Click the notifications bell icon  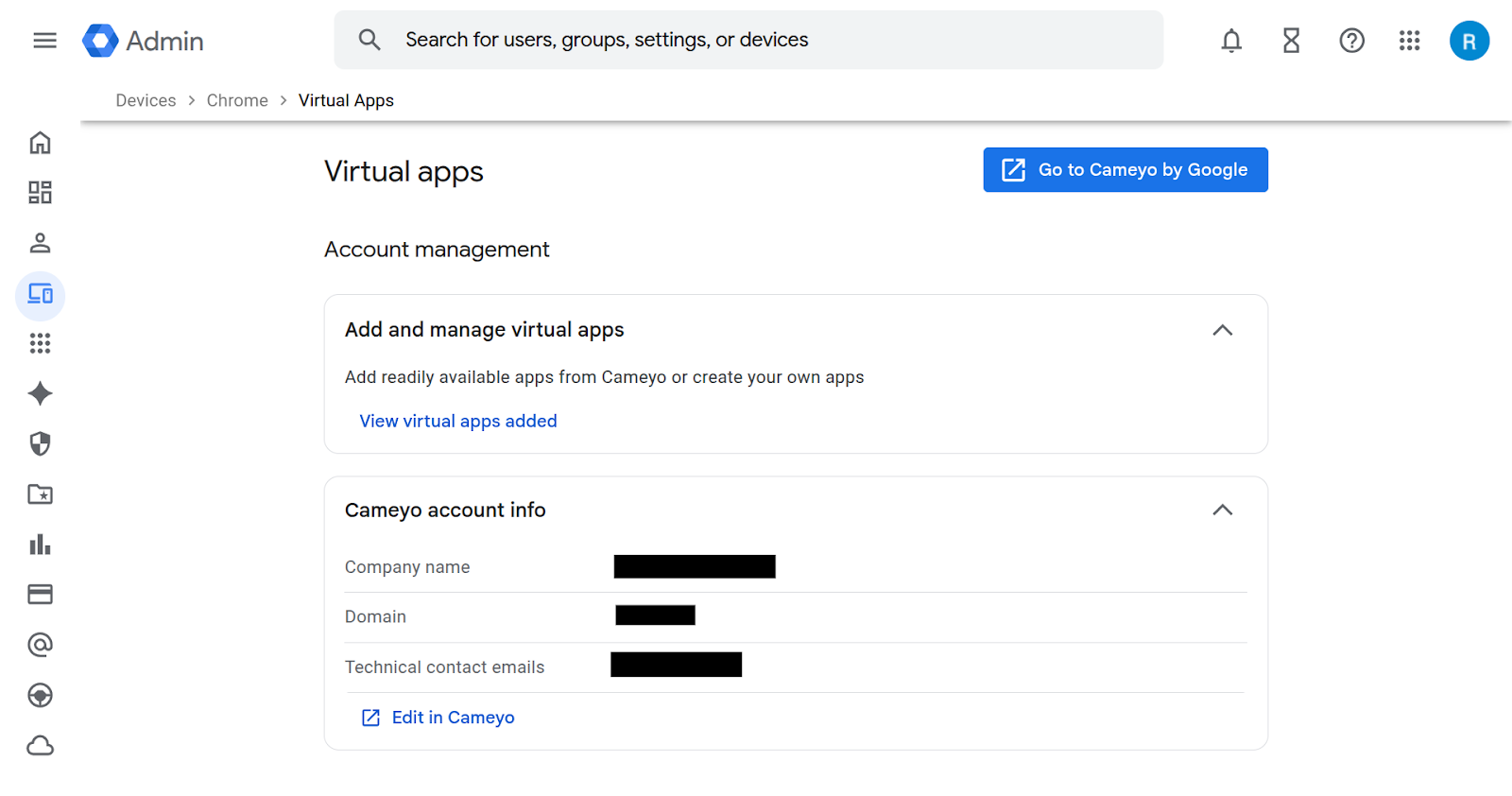[1231, 41]
